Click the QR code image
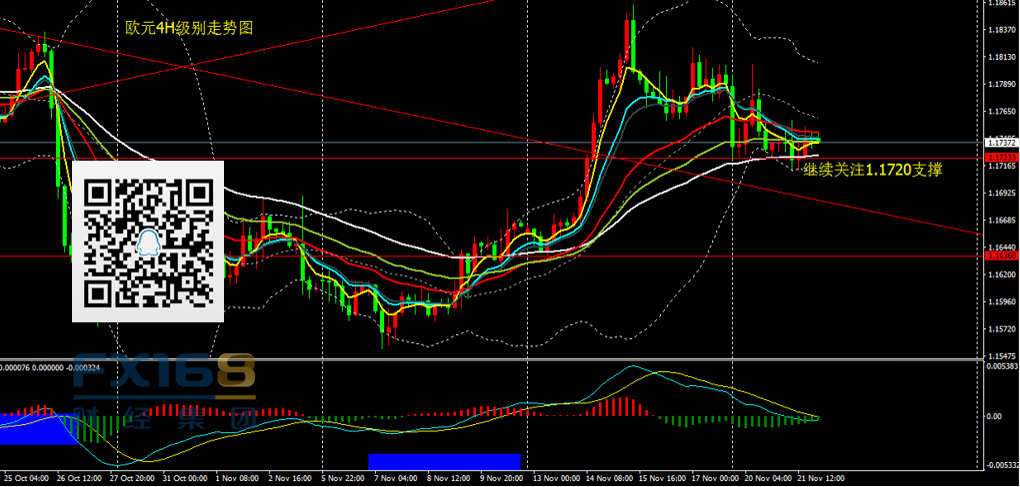Image resolution: width=1020 pixels, height=487 pixels. pyautogui.click(x=148, y=241)
